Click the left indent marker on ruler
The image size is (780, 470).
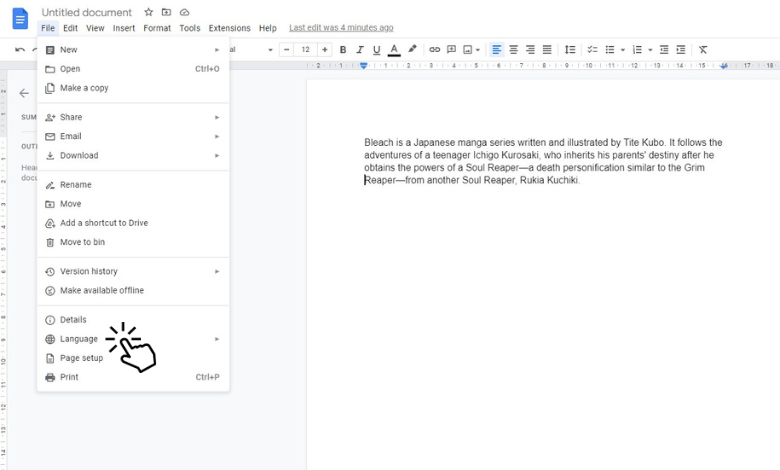tap(364, 66)
